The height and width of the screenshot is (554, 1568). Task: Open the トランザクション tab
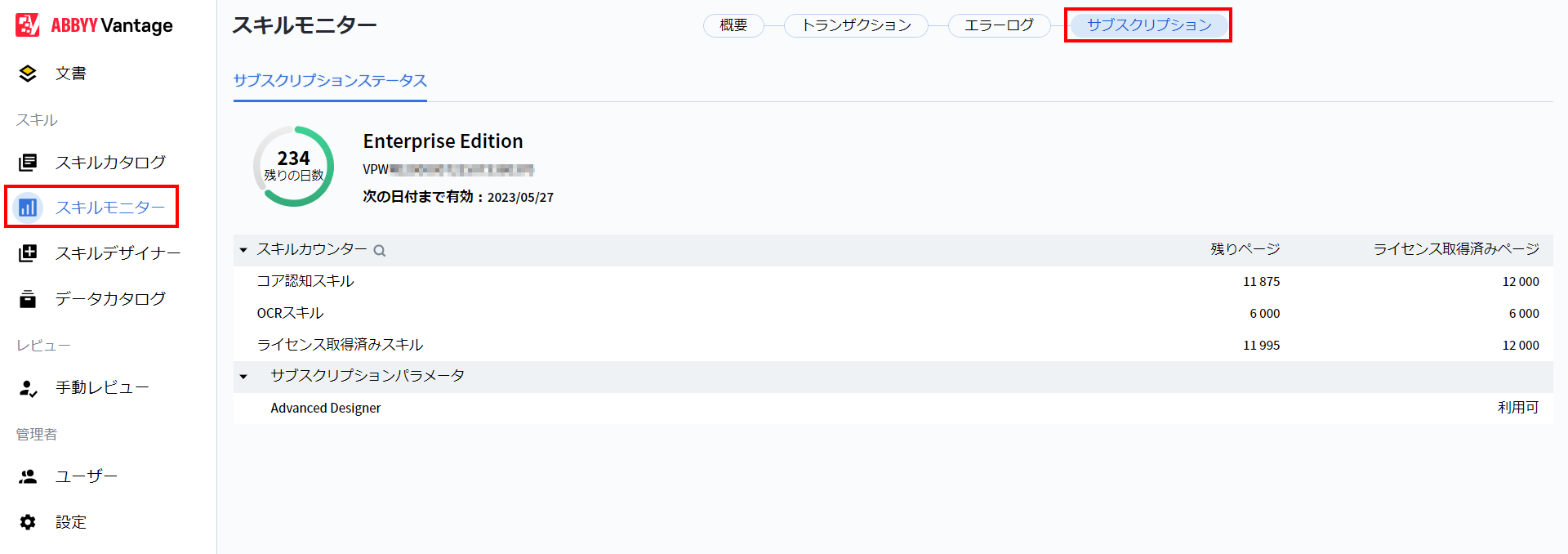(x=856, y=25)
